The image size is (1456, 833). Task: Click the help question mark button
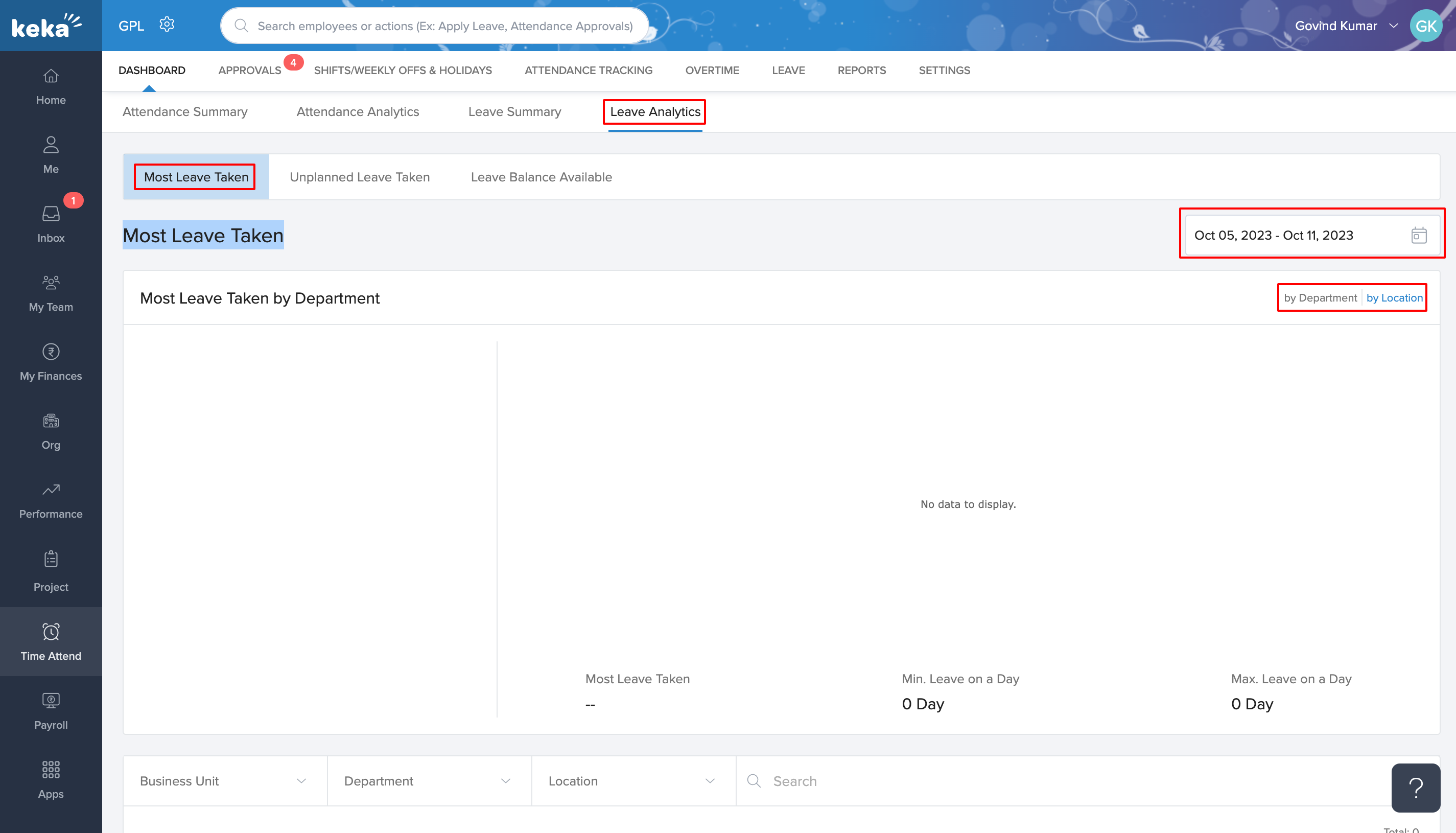(1416, 788)
